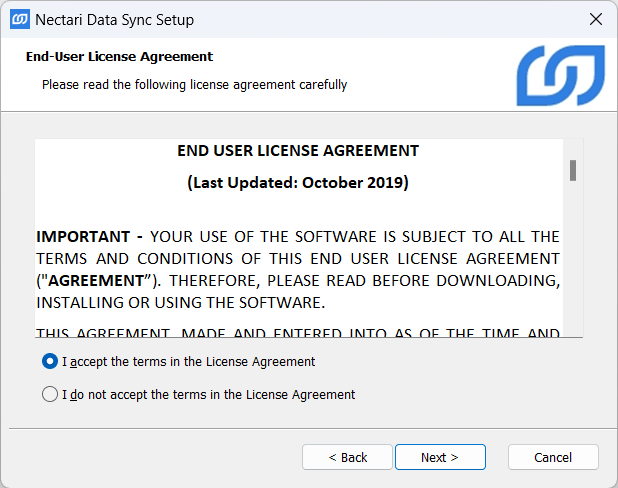Select "I do not accept the terms" radio button
Screen dimensions: 618x488
pos(50,395)
